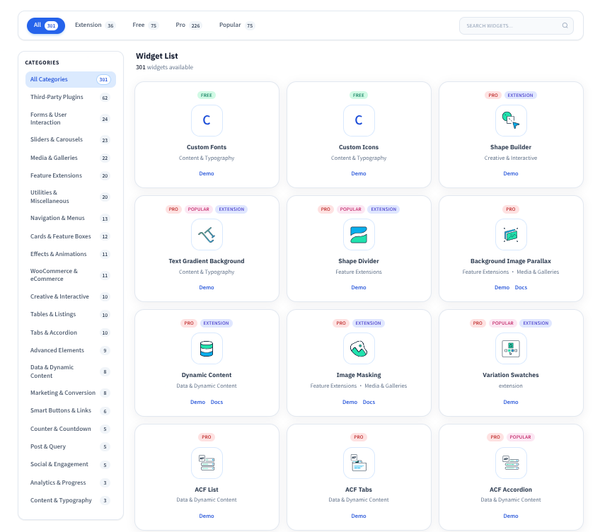
Task: Open Demo link for Custom Icons
Action: click(x=359, y=174)
